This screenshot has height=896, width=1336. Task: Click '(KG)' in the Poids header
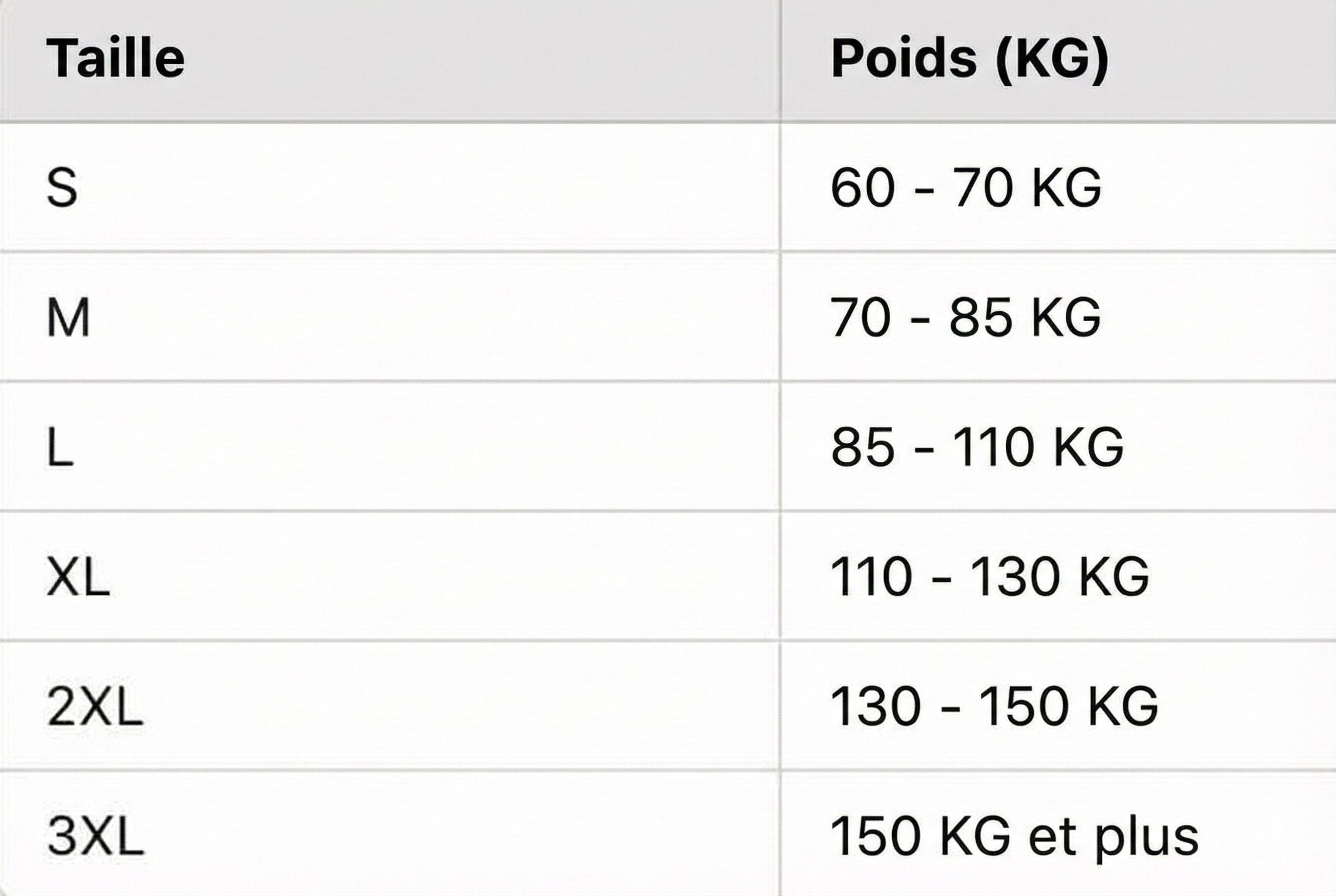[x=1051, y=58]
